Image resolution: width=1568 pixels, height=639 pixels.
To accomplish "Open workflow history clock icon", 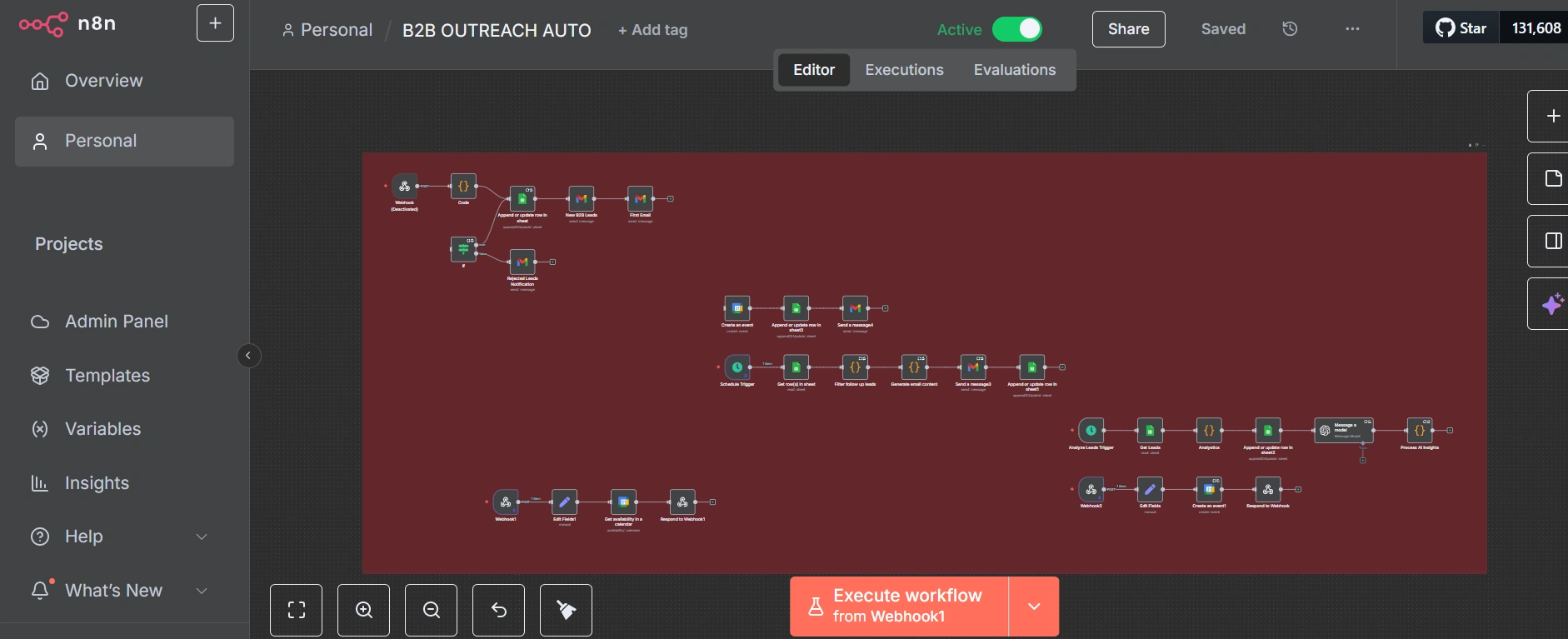I will tap(1290, 29).
